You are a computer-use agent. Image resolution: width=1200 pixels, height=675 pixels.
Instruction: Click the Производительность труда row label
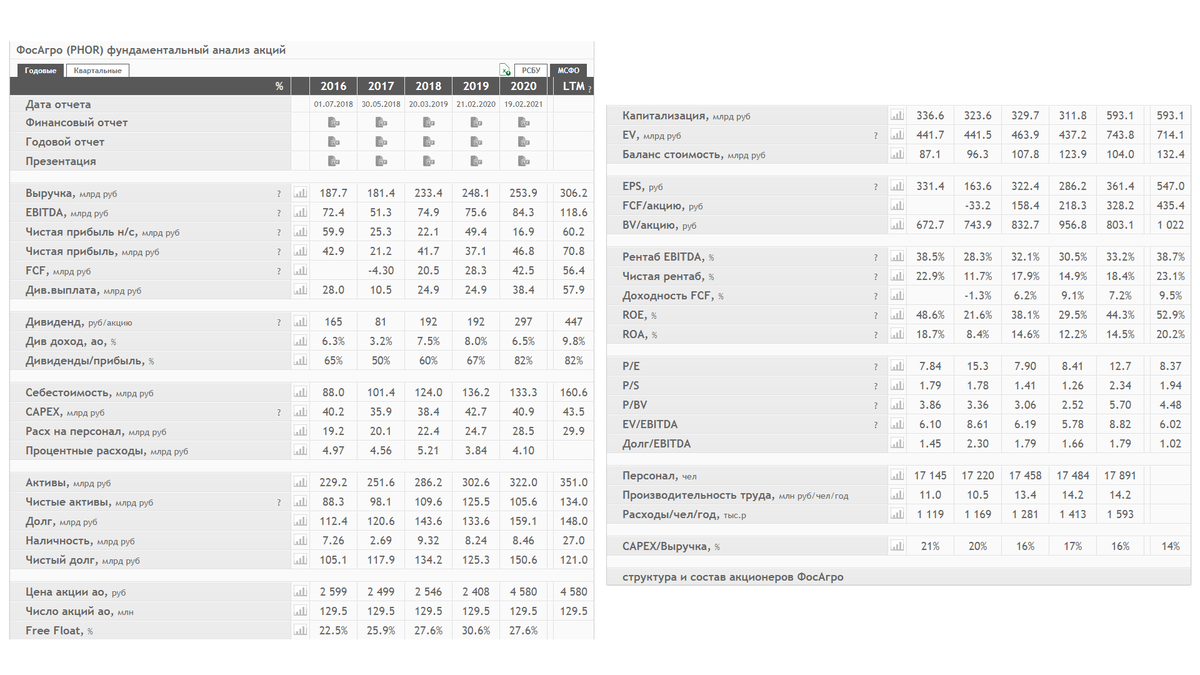(x=735, y=495)
